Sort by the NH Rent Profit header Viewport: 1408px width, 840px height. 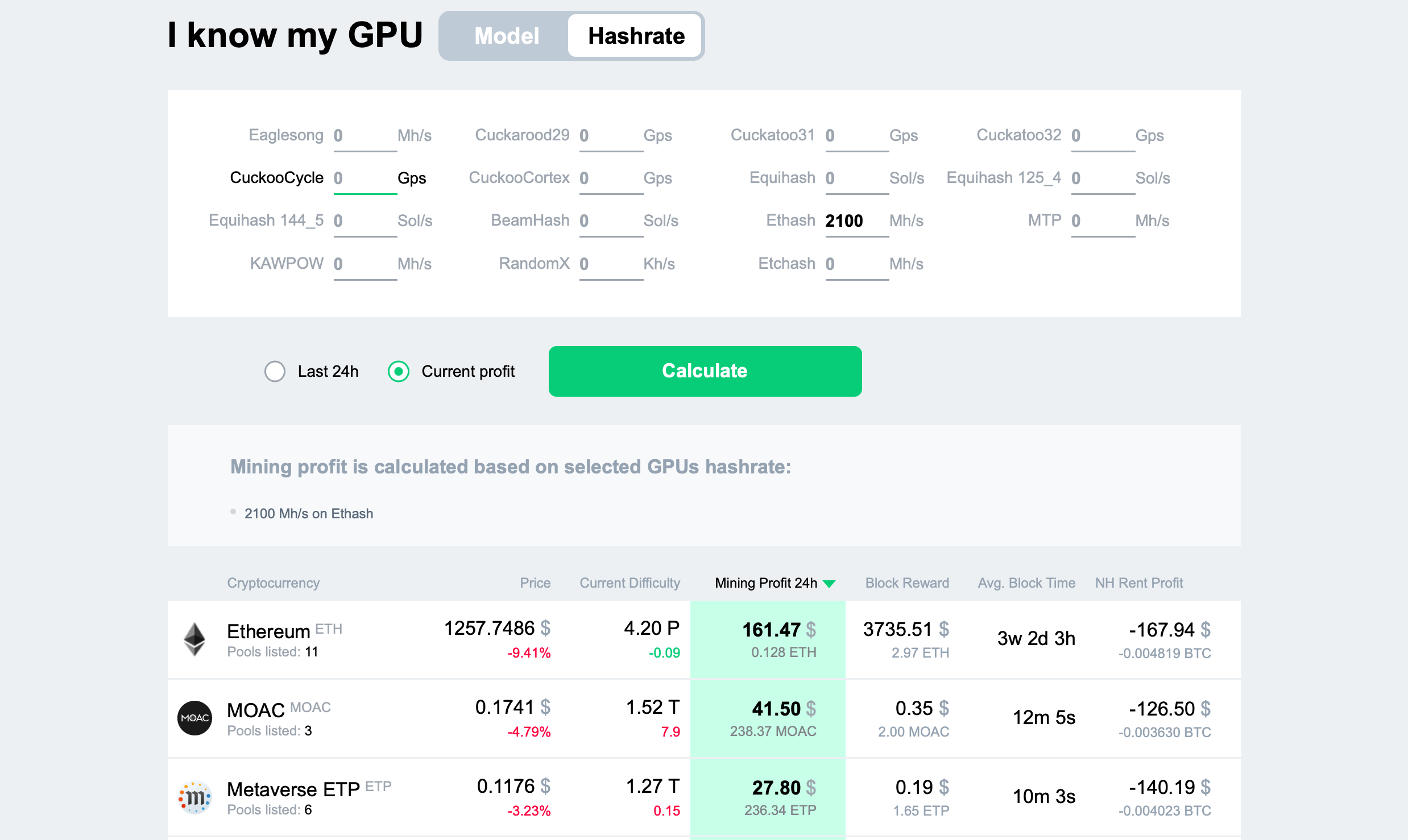(1138, 583)
